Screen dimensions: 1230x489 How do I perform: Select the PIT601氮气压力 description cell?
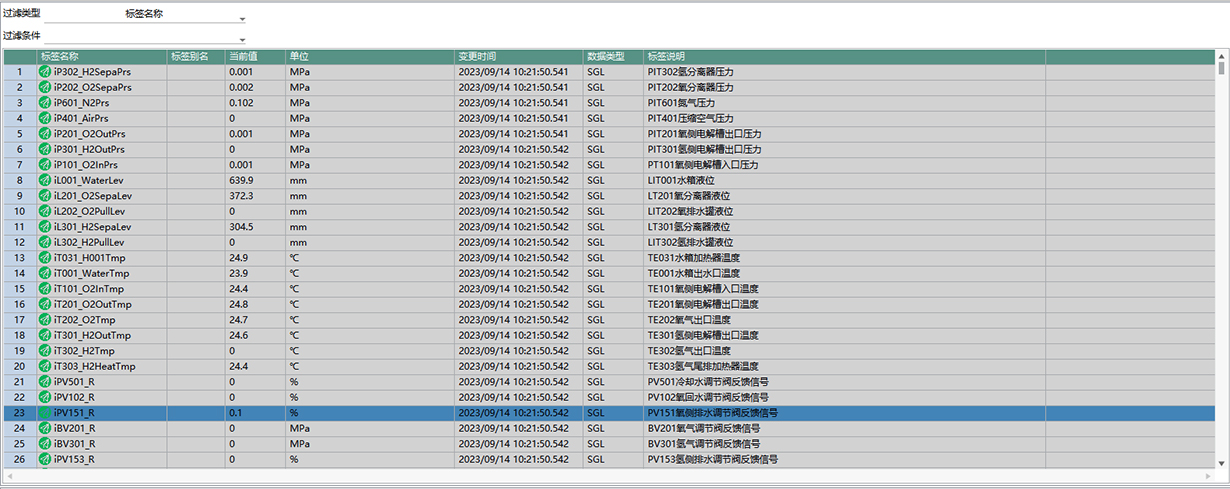(844, 103)
